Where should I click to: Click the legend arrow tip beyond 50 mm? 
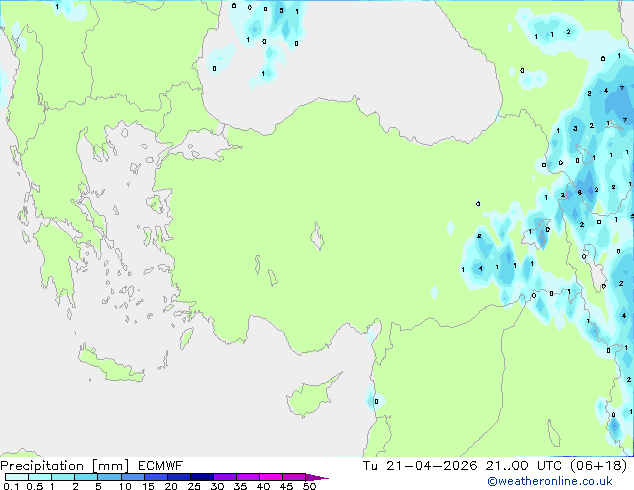317,477
